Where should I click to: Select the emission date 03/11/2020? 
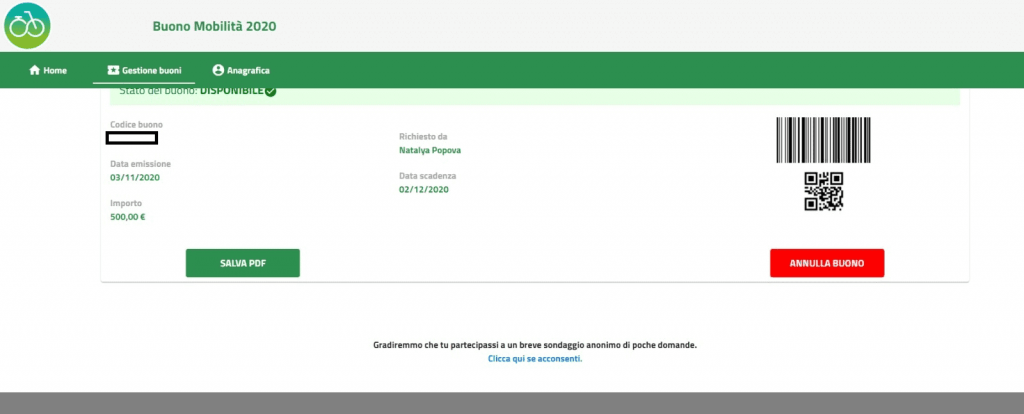(135, 177)
